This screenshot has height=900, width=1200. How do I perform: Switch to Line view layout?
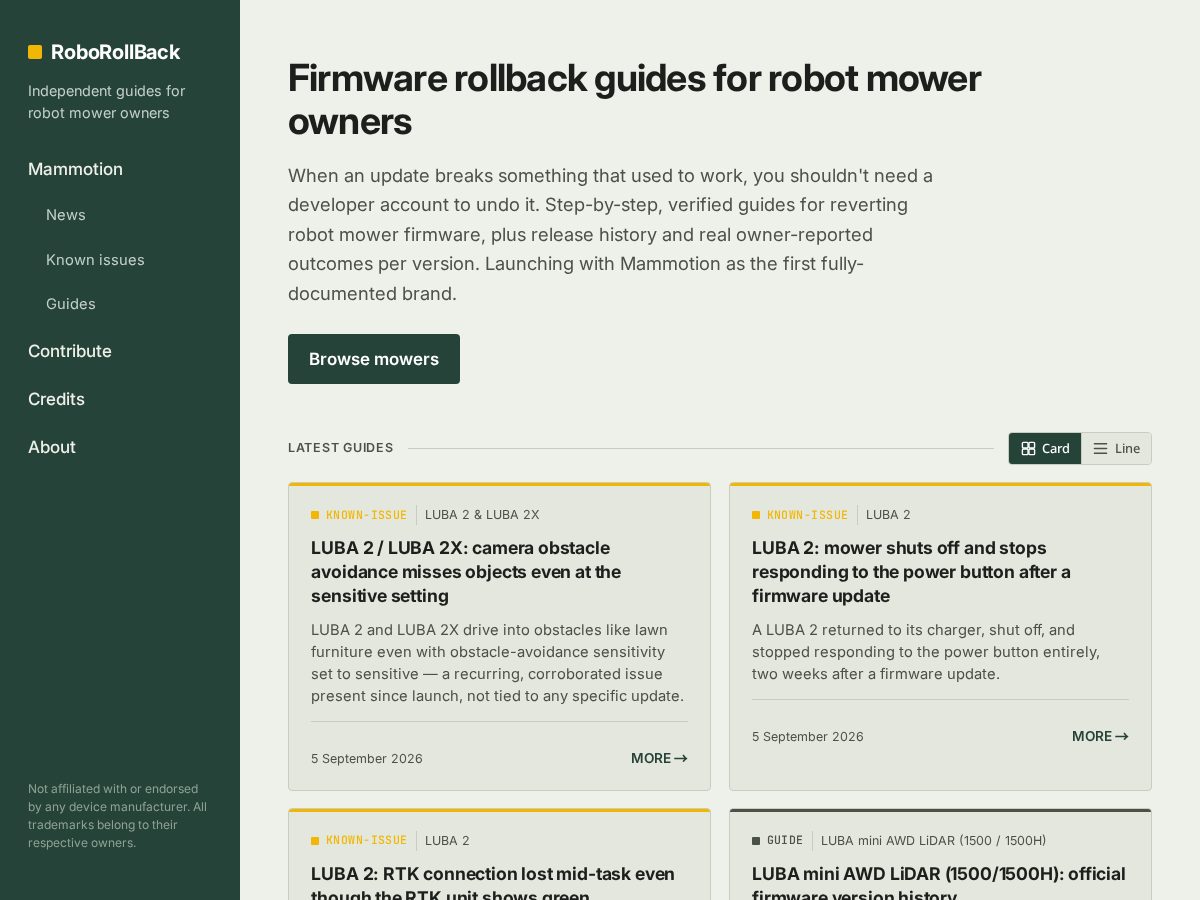pyautogui.click(x=1116, y=448)
